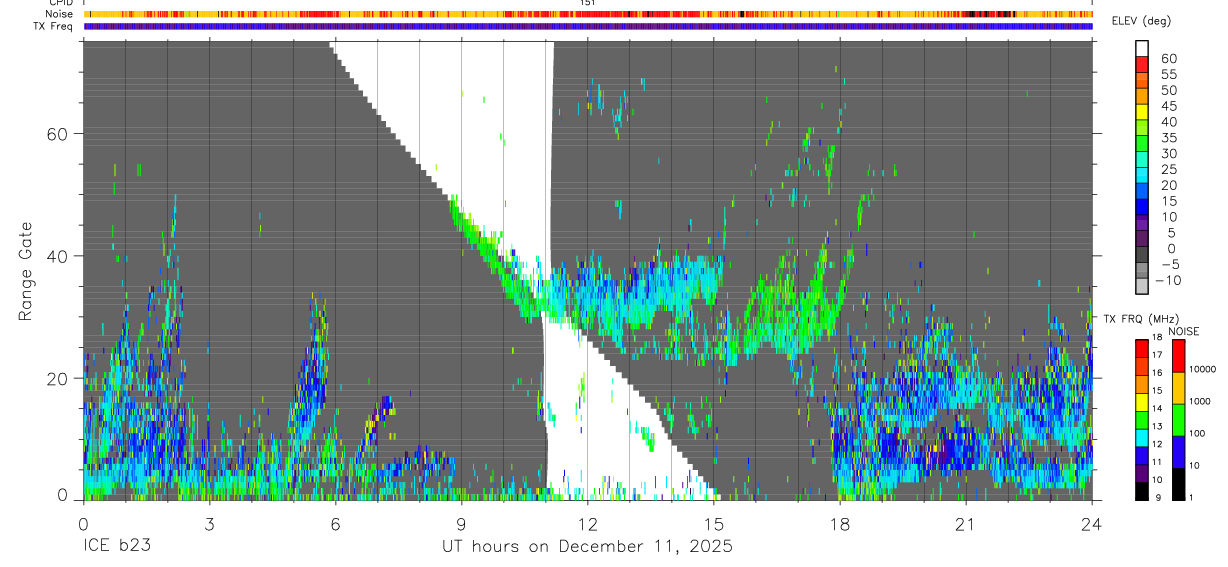
Task: Click the x-axis tick label '18' under the plot
Action: tap(839, 523)
